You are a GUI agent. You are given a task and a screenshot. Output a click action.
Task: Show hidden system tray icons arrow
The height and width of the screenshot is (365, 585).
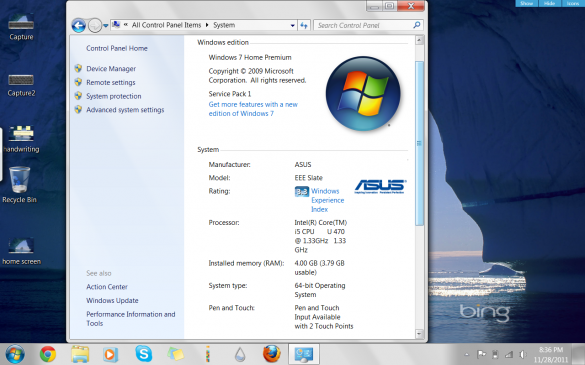tap(466, 355)
